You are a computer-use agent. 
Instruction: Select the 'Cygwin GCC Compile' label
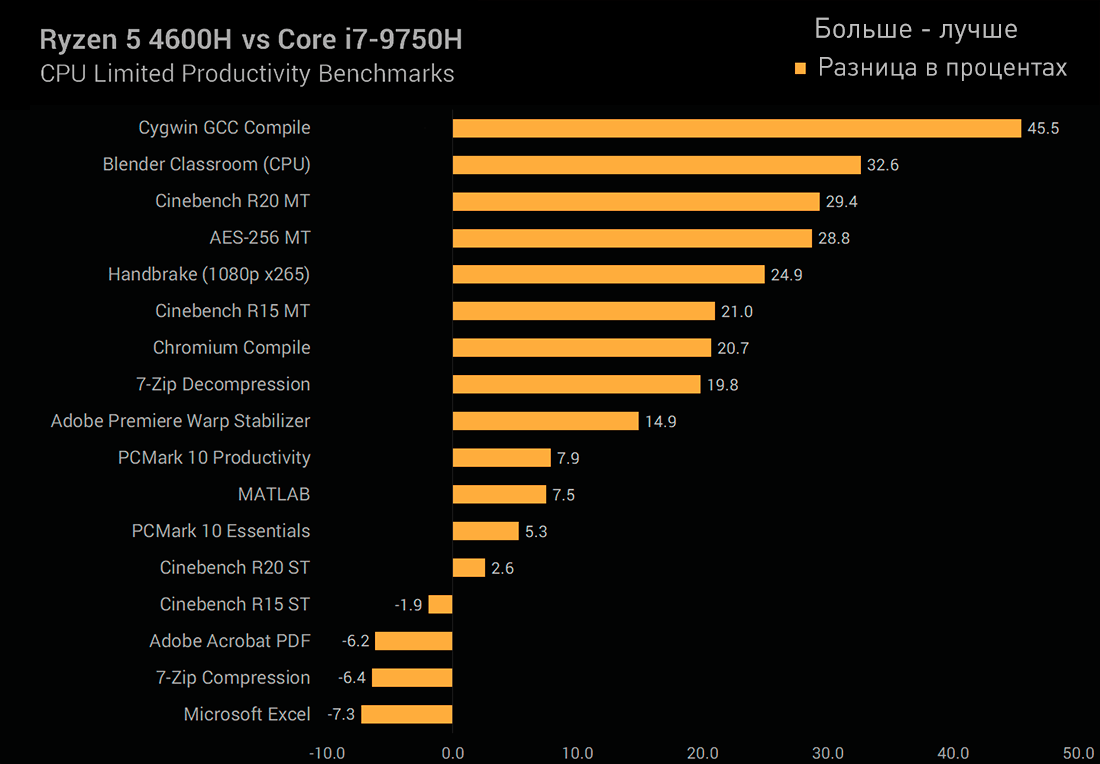click(x=224, y=128)
